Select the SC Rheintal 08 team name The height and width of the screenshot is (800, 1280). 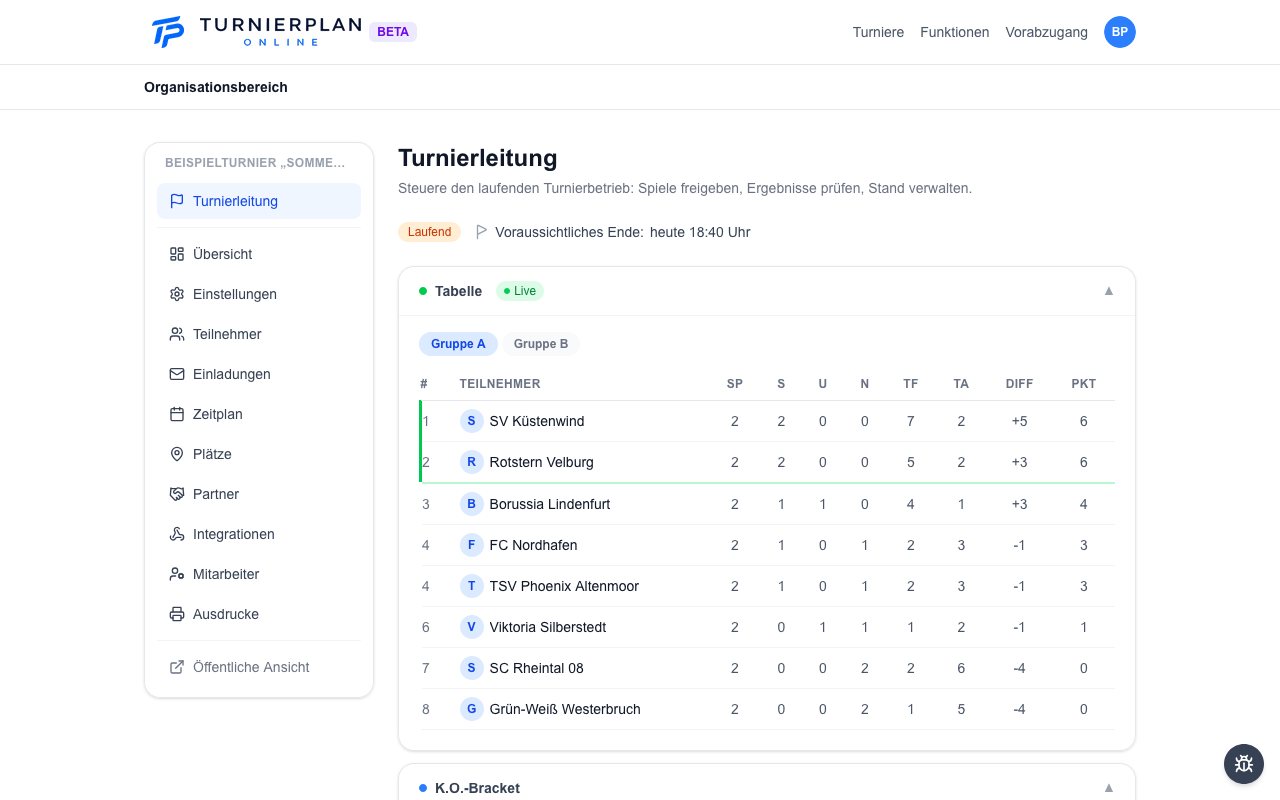tap(537, 668)
